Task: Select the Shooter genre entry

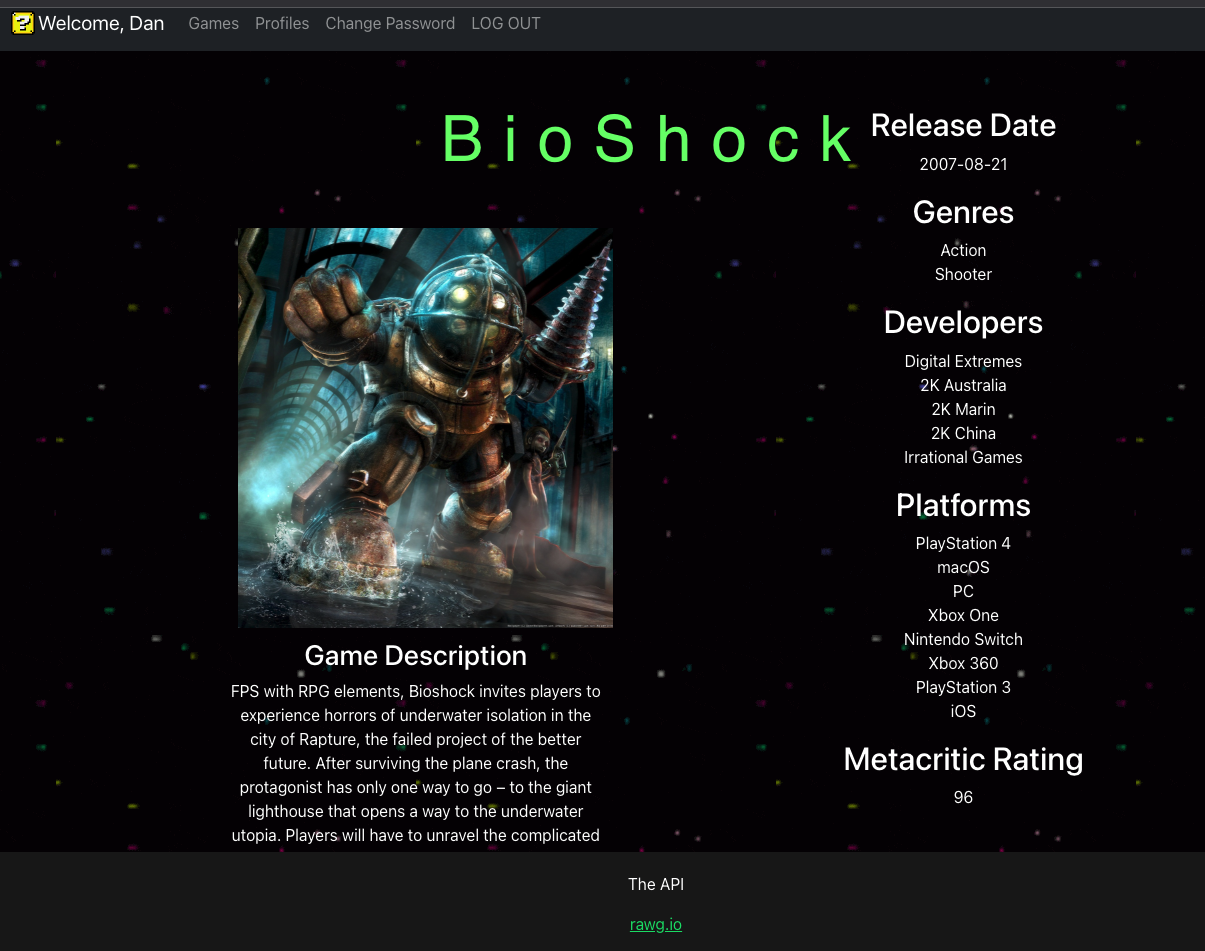Action: point(963,274)
